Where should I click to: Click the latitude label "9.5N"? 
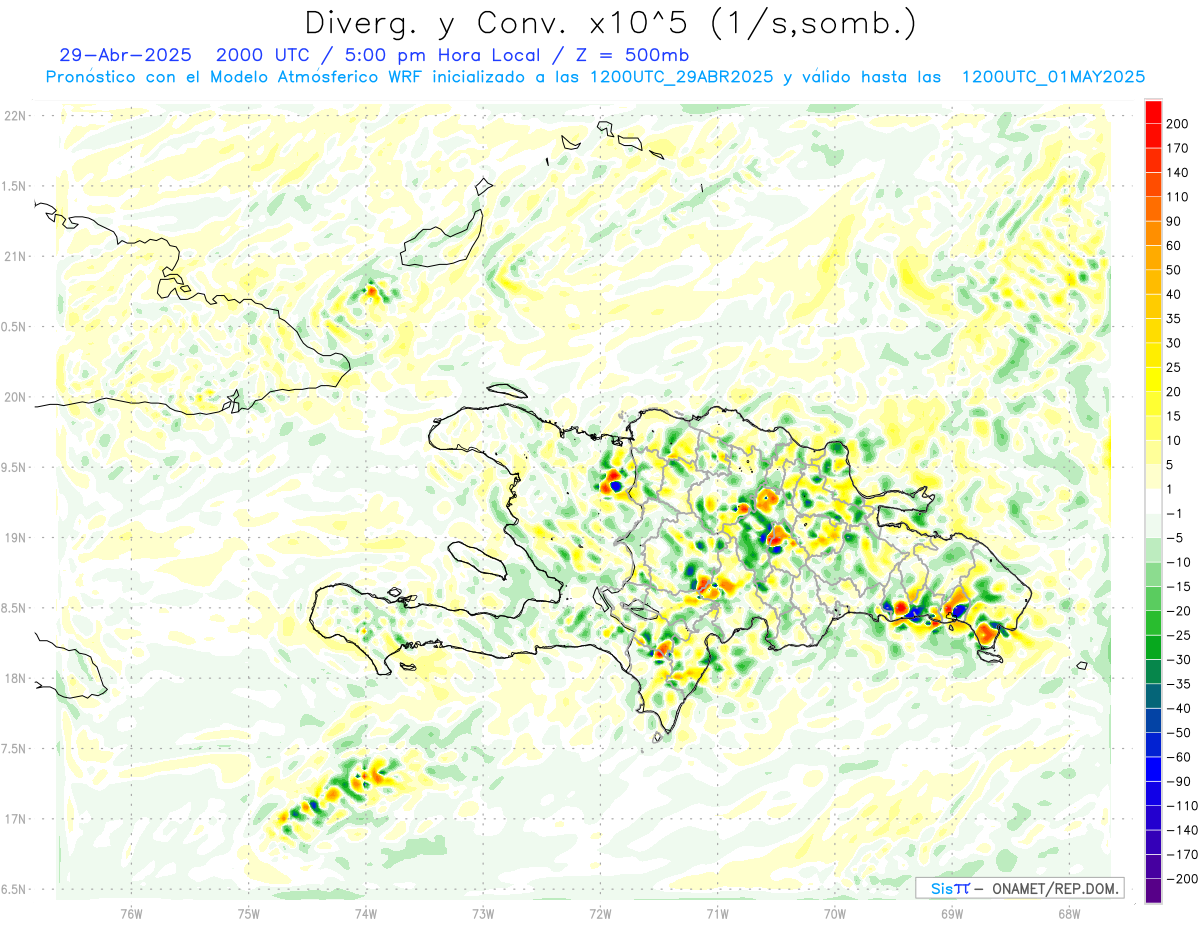pyautogui.click(x=15, y=468)
